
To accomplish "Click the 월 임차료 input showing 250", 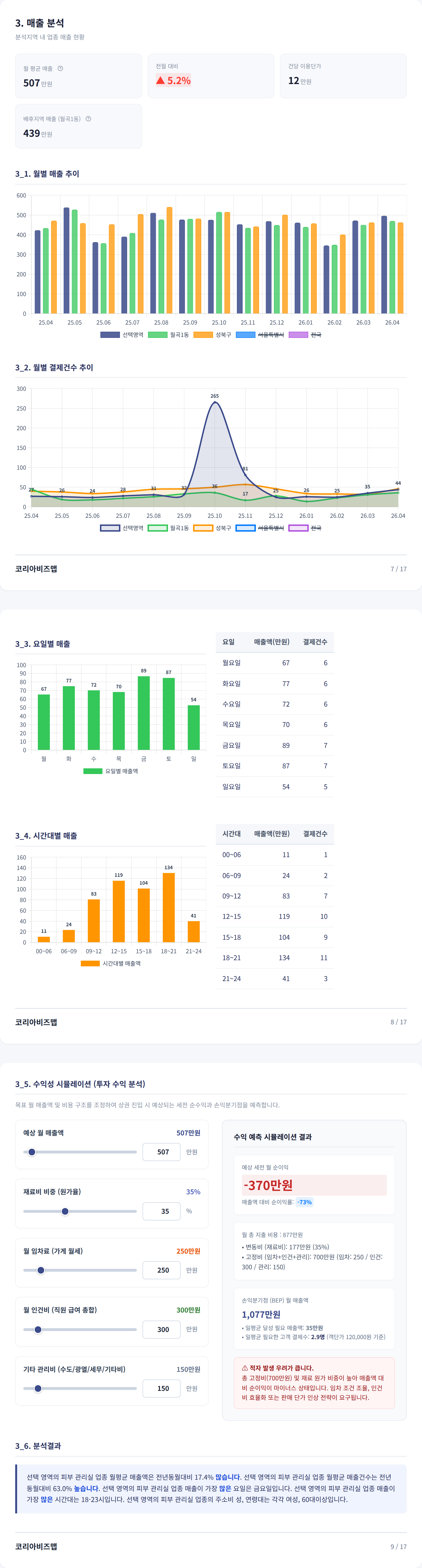I will [161, 1270].
